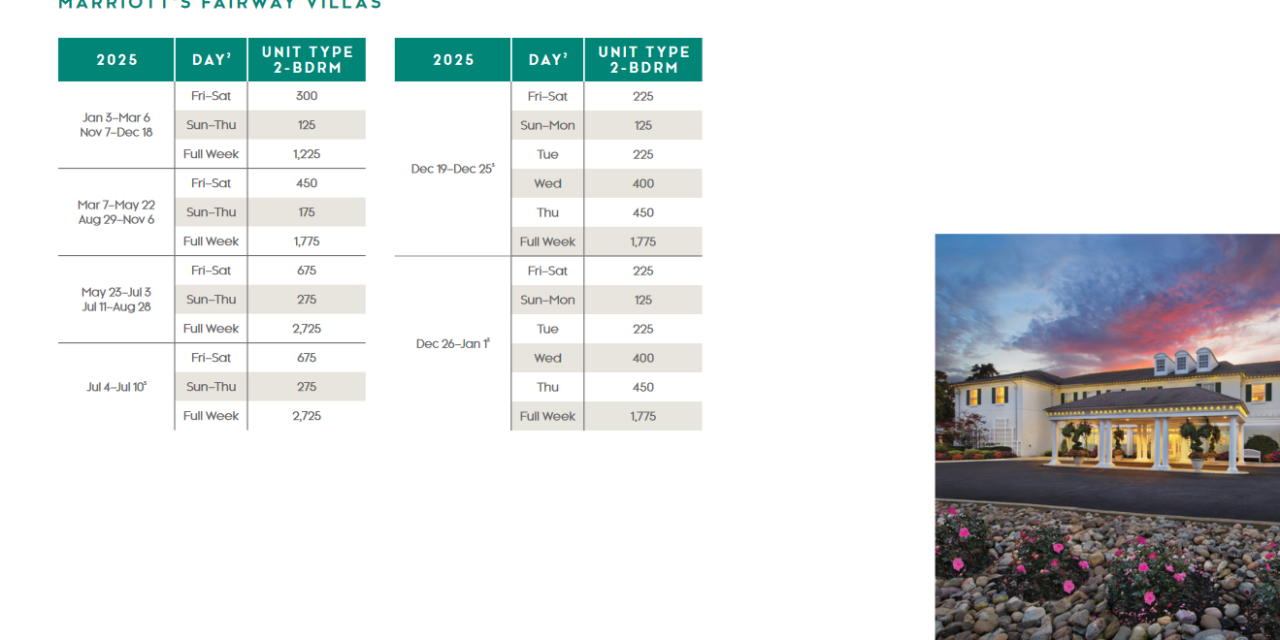The width and height of the screenshot is (1280, 640).
Task: Click the 675 value in the May 23–Jul 3 season
Action: point(307,270)
